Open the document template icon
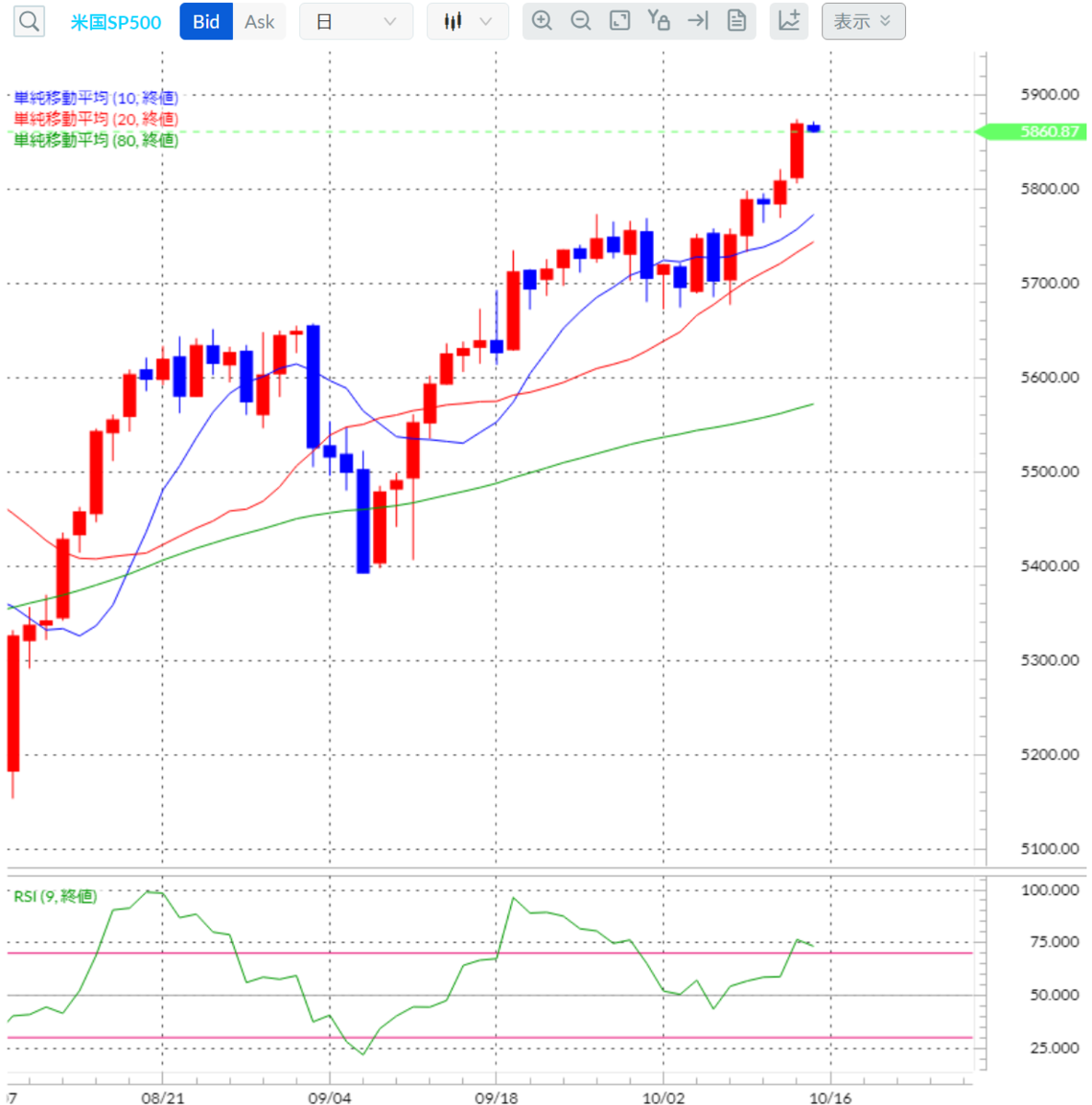This screenshot has width=1092, height=1105. (x=737, y=20)
